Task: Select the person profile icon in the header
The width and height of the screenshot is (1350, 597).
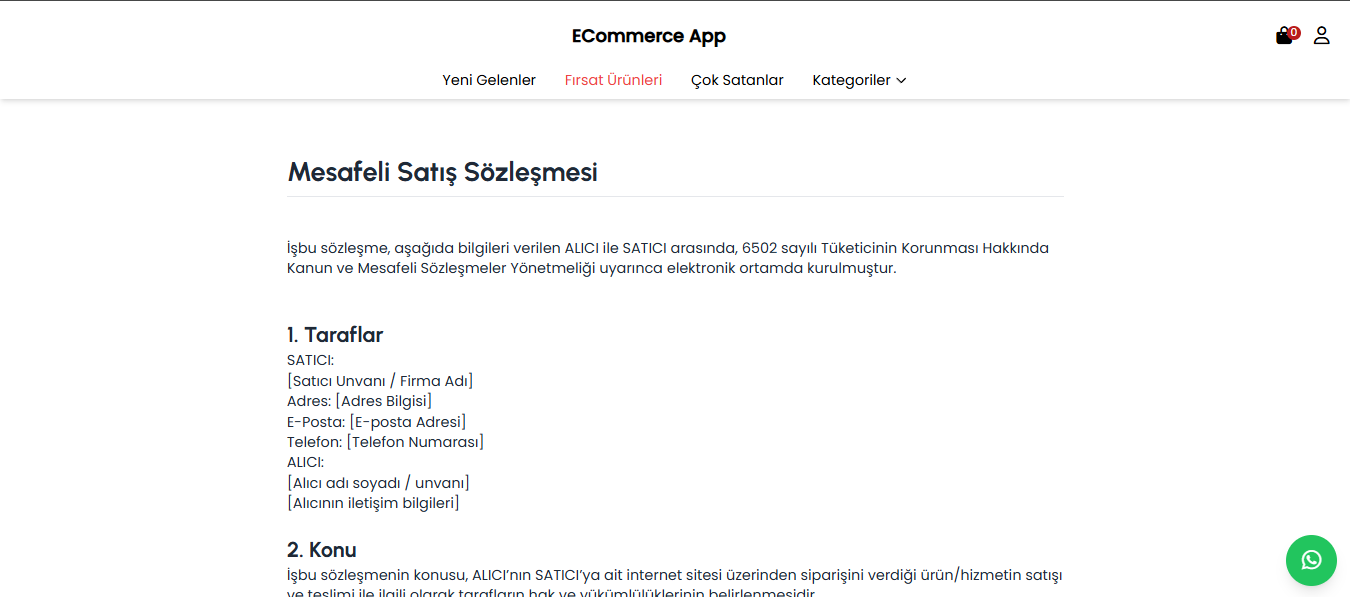Action: tap(1322, 35)
